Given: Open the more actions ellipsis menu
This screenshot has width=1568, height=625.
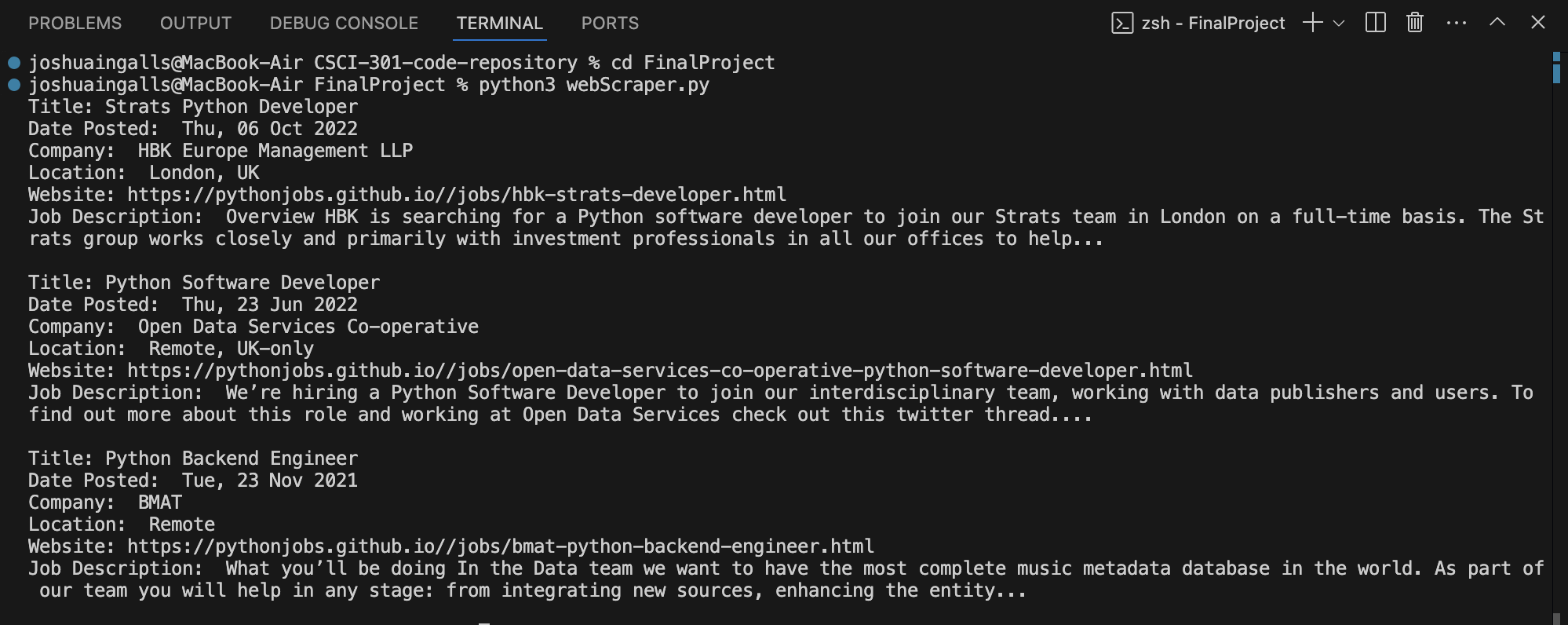Looking at the screenshot, I should point(1457,23).
